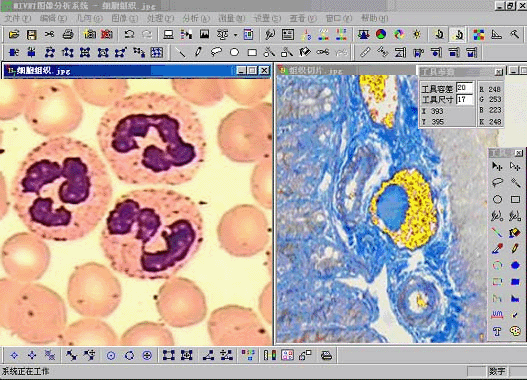Click the printer icon in top toolbar

tap(68, 35)
